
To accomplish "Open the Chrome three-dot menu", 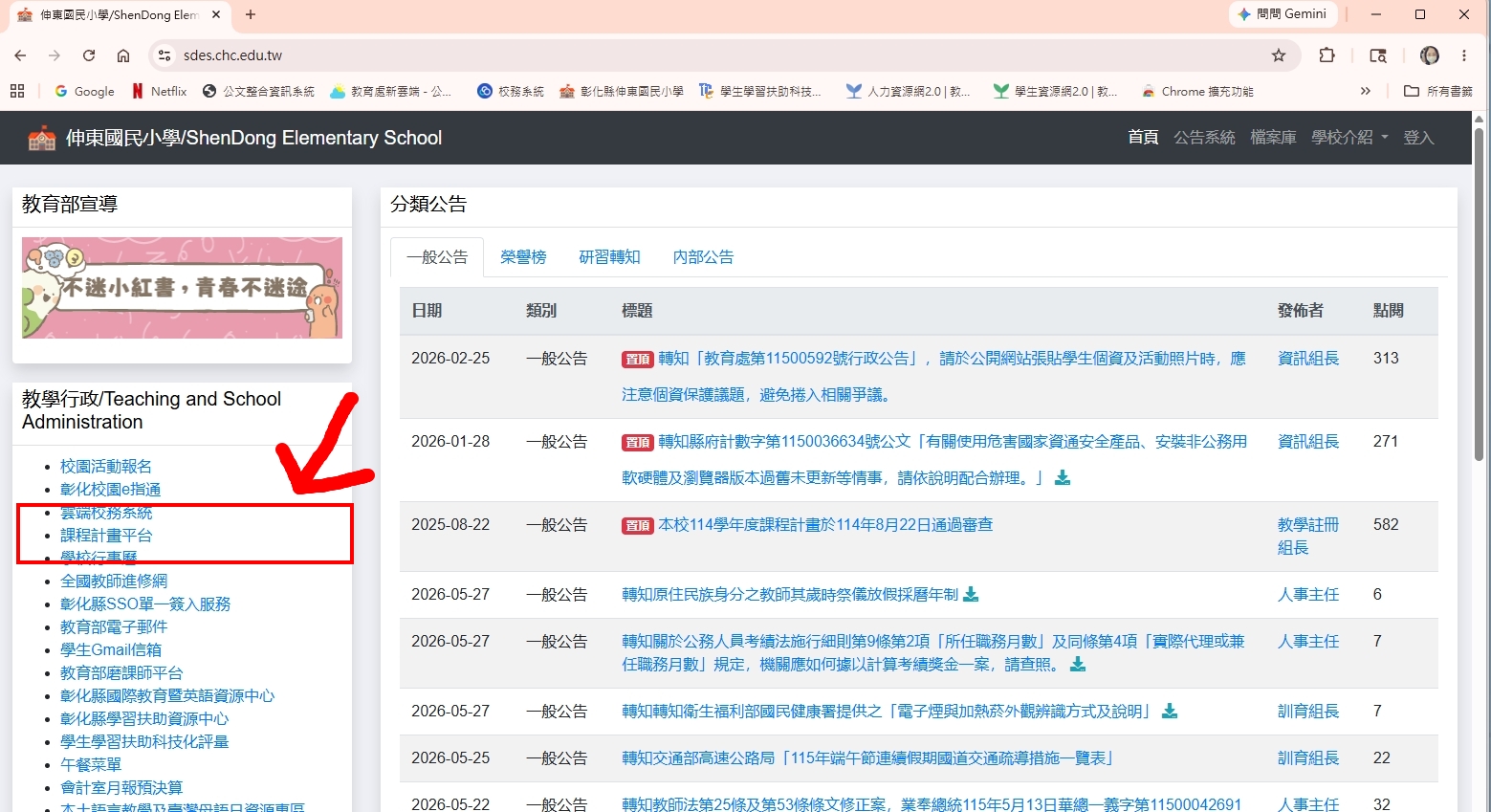I will pos(1464,55).
